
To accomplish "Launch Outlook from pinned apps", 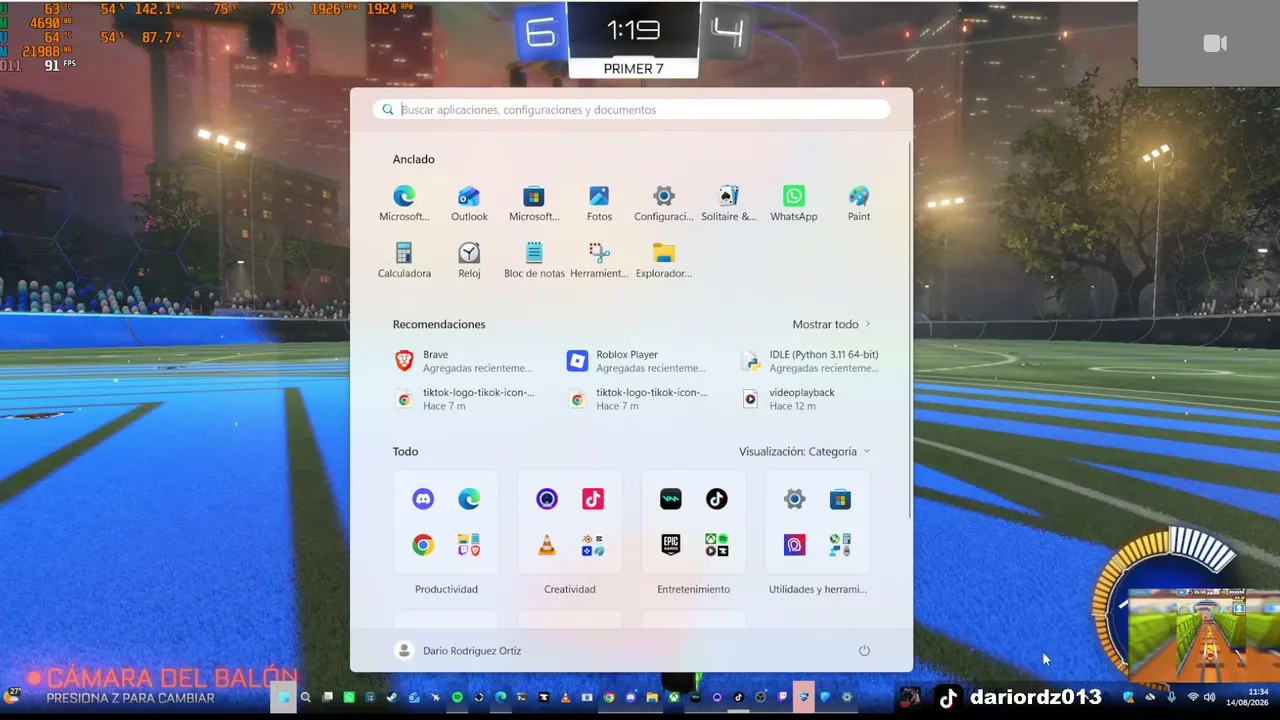I will click(469, 203).
